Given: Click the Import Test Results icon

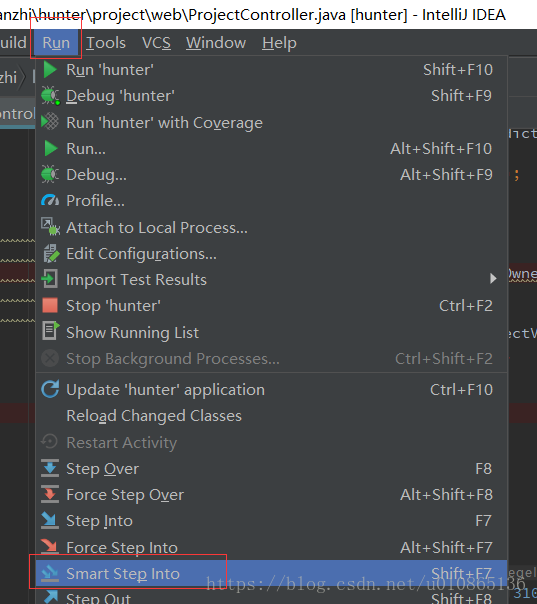Looking at the screenshot, I should pyautogui.click(x=50, y=279).
